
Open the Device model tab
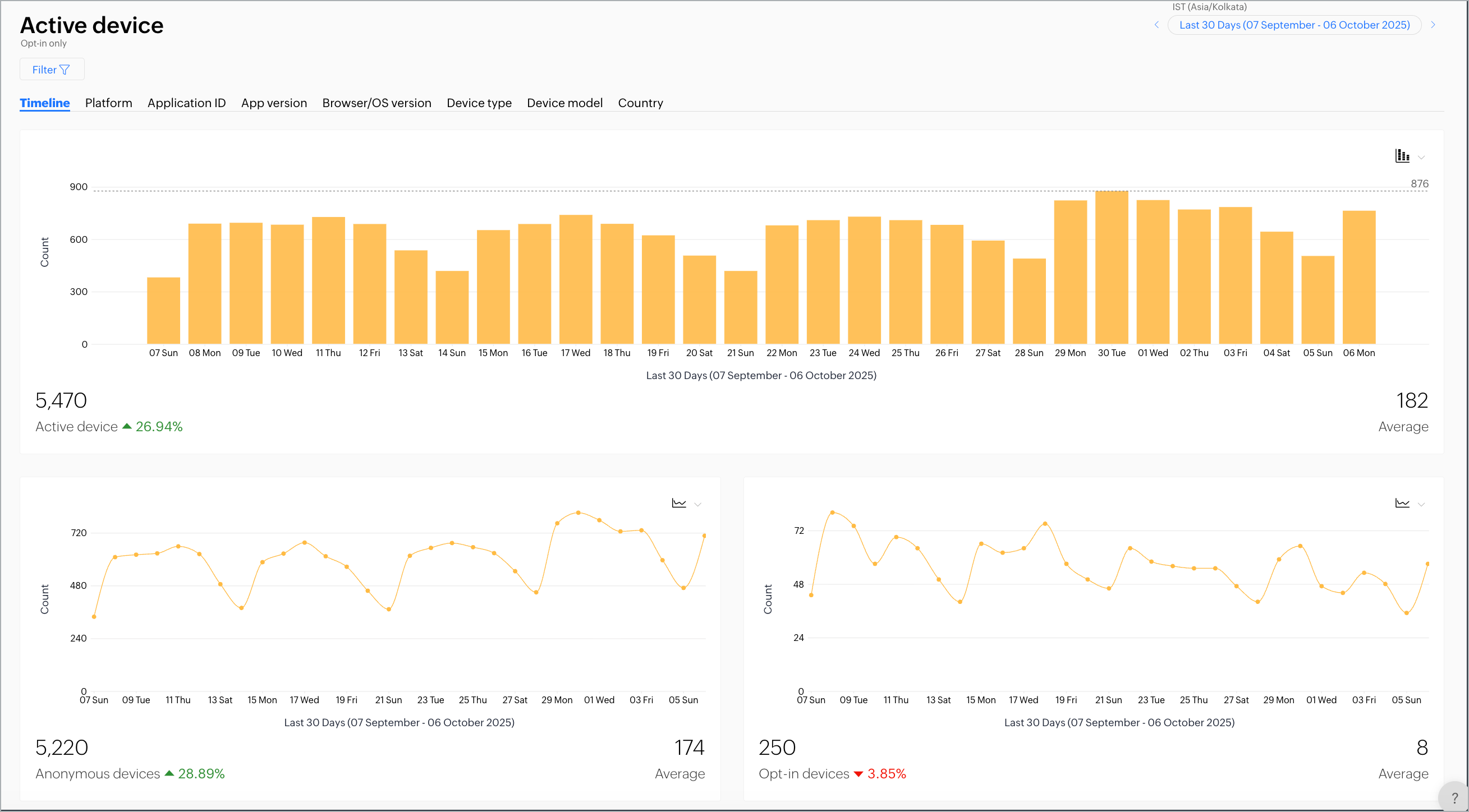pos(564,103)
